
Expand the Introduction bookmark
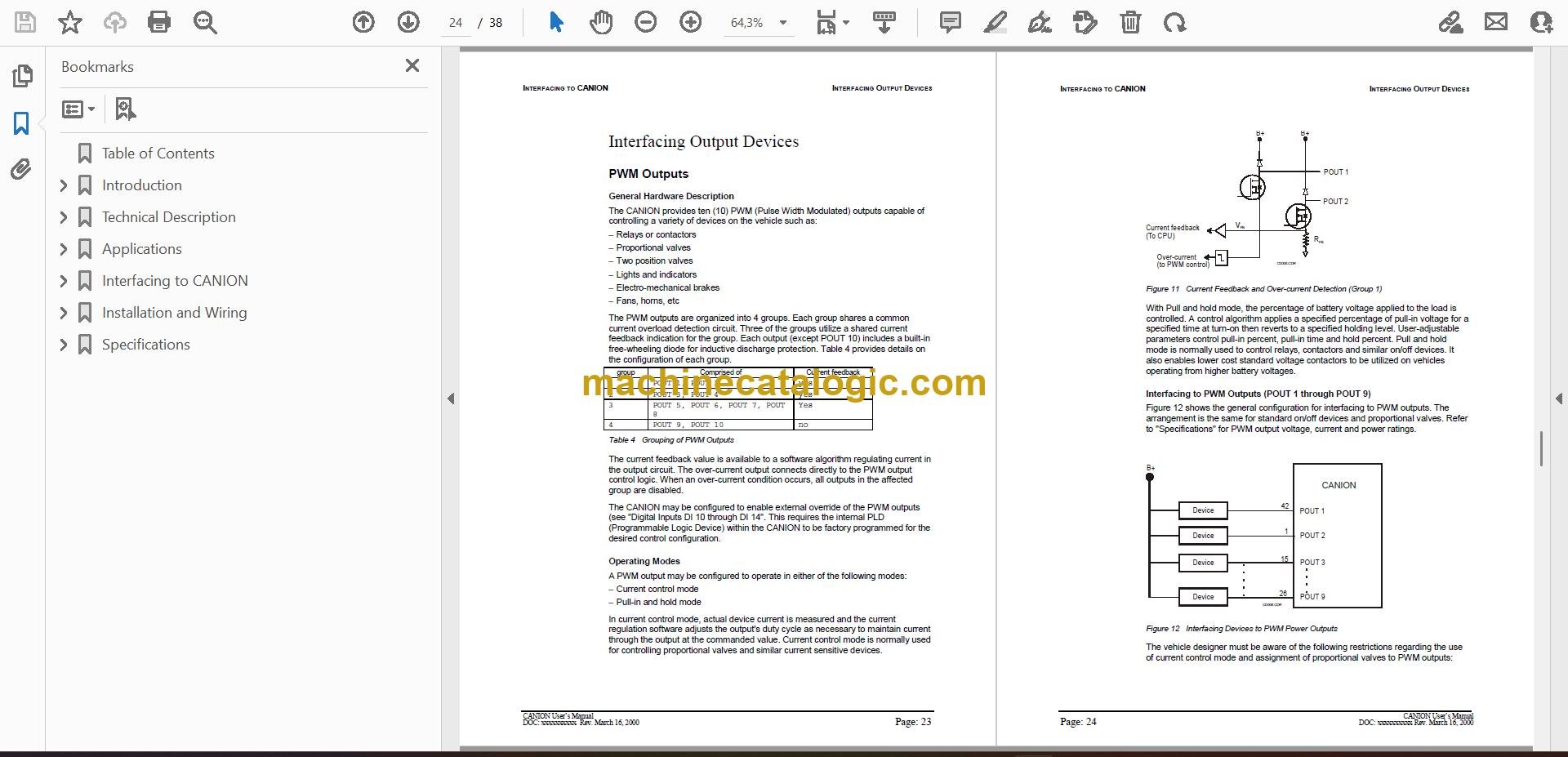pos(64,185)
